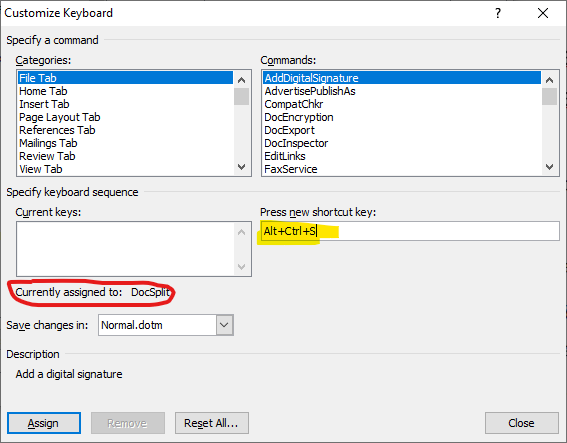Click the Reset All button
The height and width of the screenshot is (443, 567).
(212, 423)
